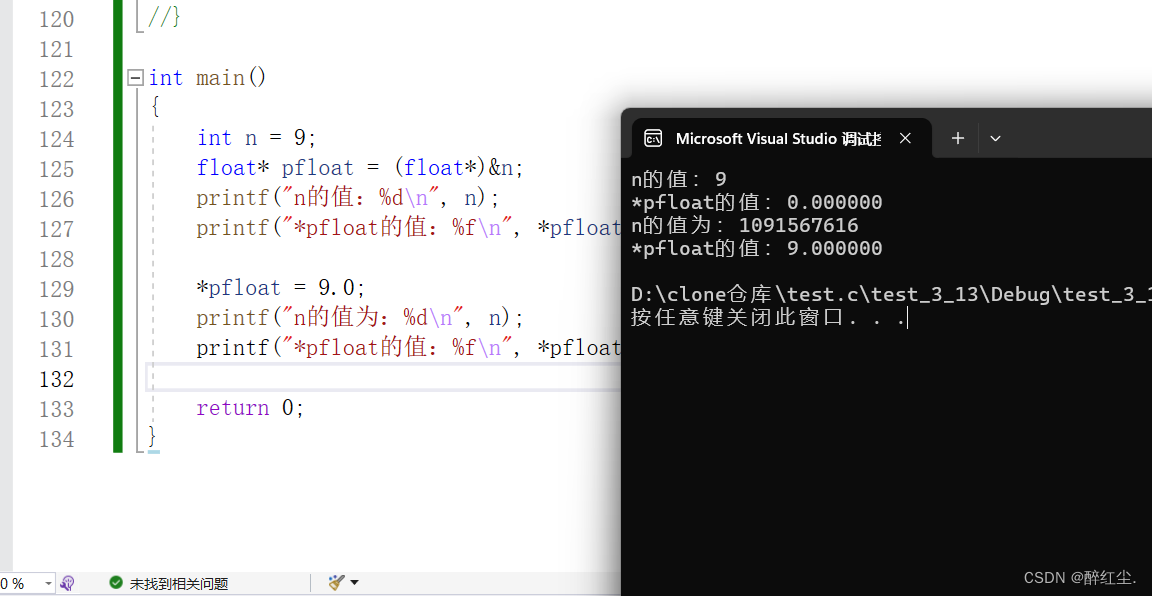This screenshot has height=596, width=1152.
Task: Place cursor on empty line 132
Action: 382,378
